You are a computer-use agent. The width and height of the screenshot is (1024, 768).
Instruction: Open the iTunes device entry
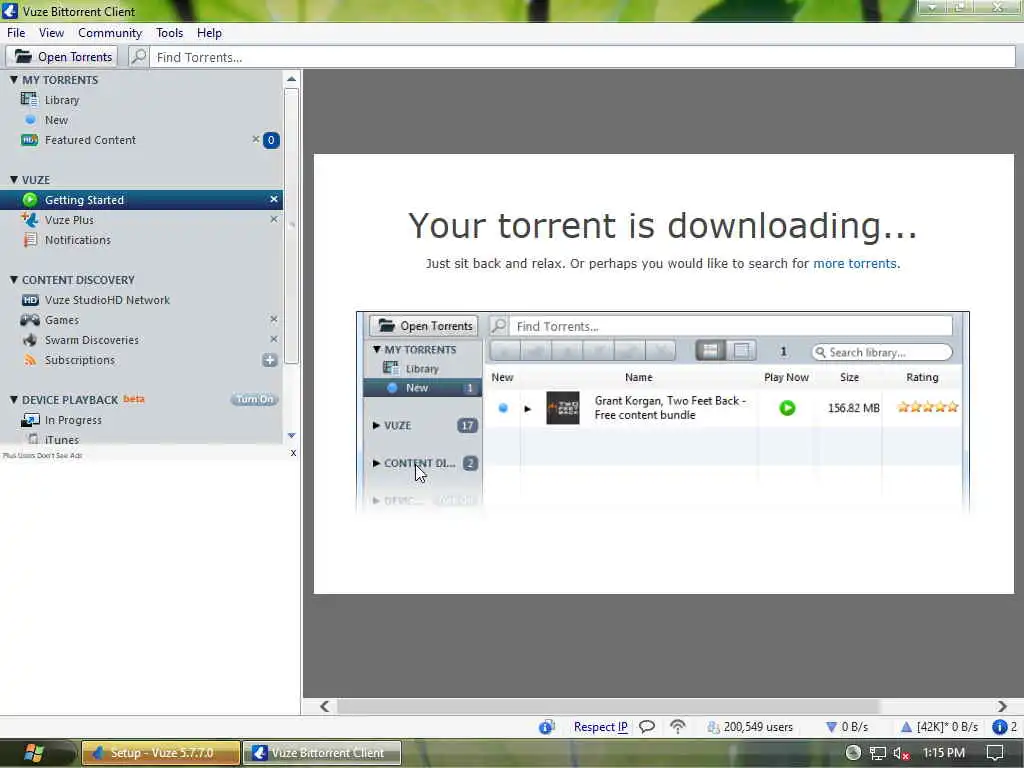click(61, 440)
